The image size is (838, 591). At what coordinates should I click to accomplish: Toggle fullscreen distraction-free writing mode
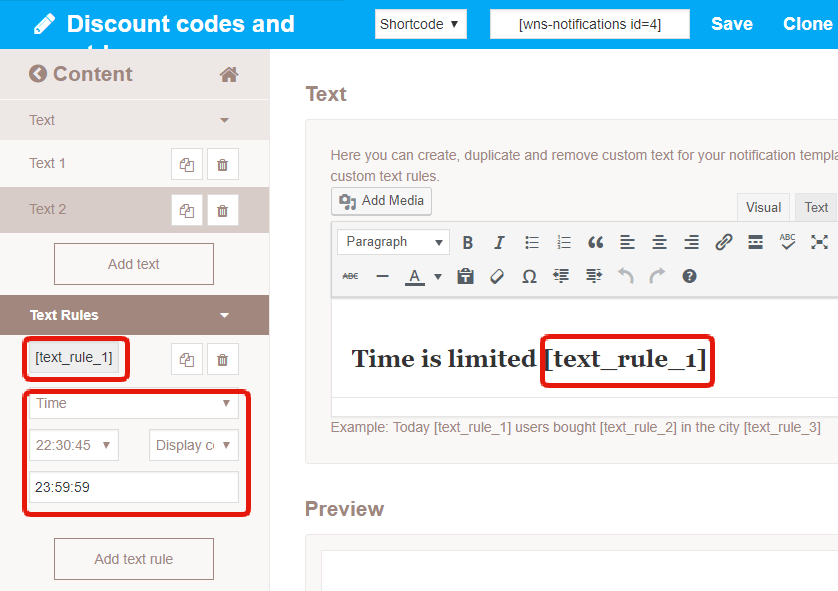(819, 242)
